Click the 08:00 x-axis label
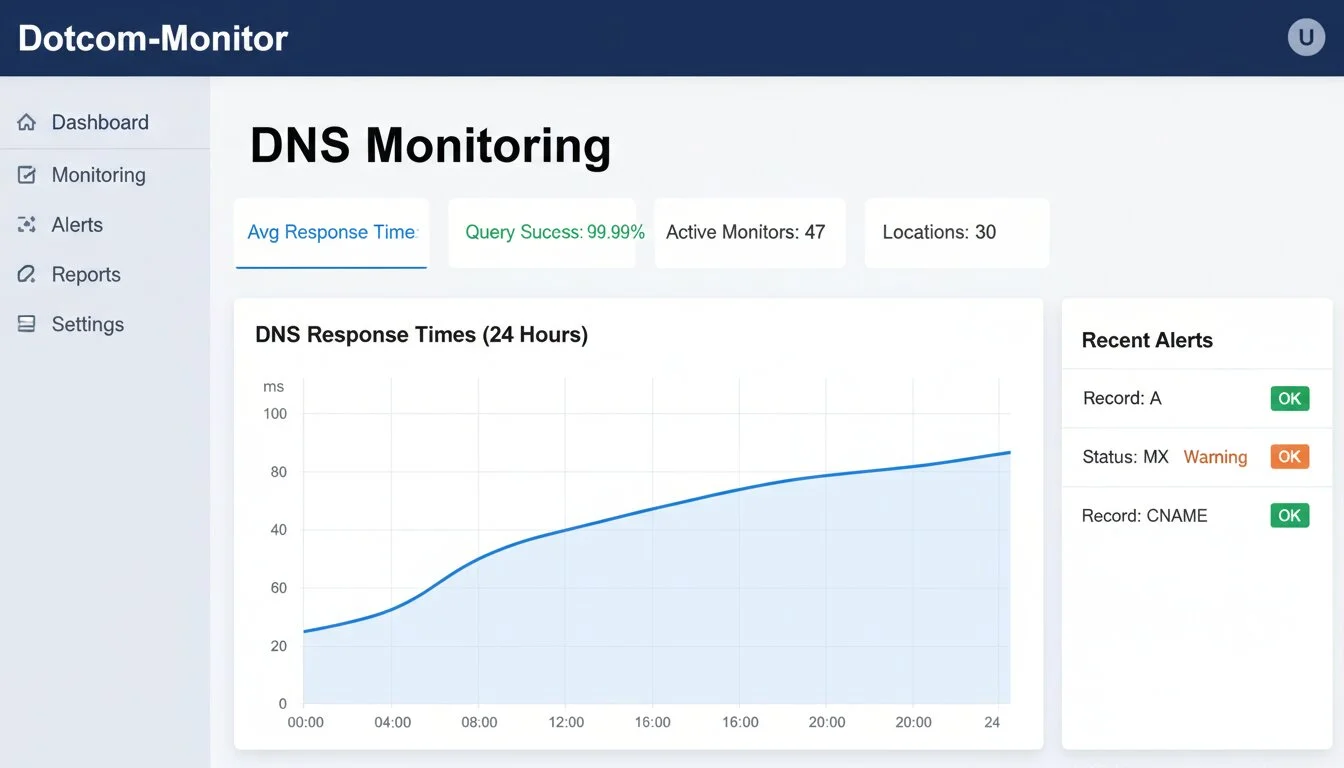Image resolution: width=1344 pixels, height=768 pixels. click(479, 722)
